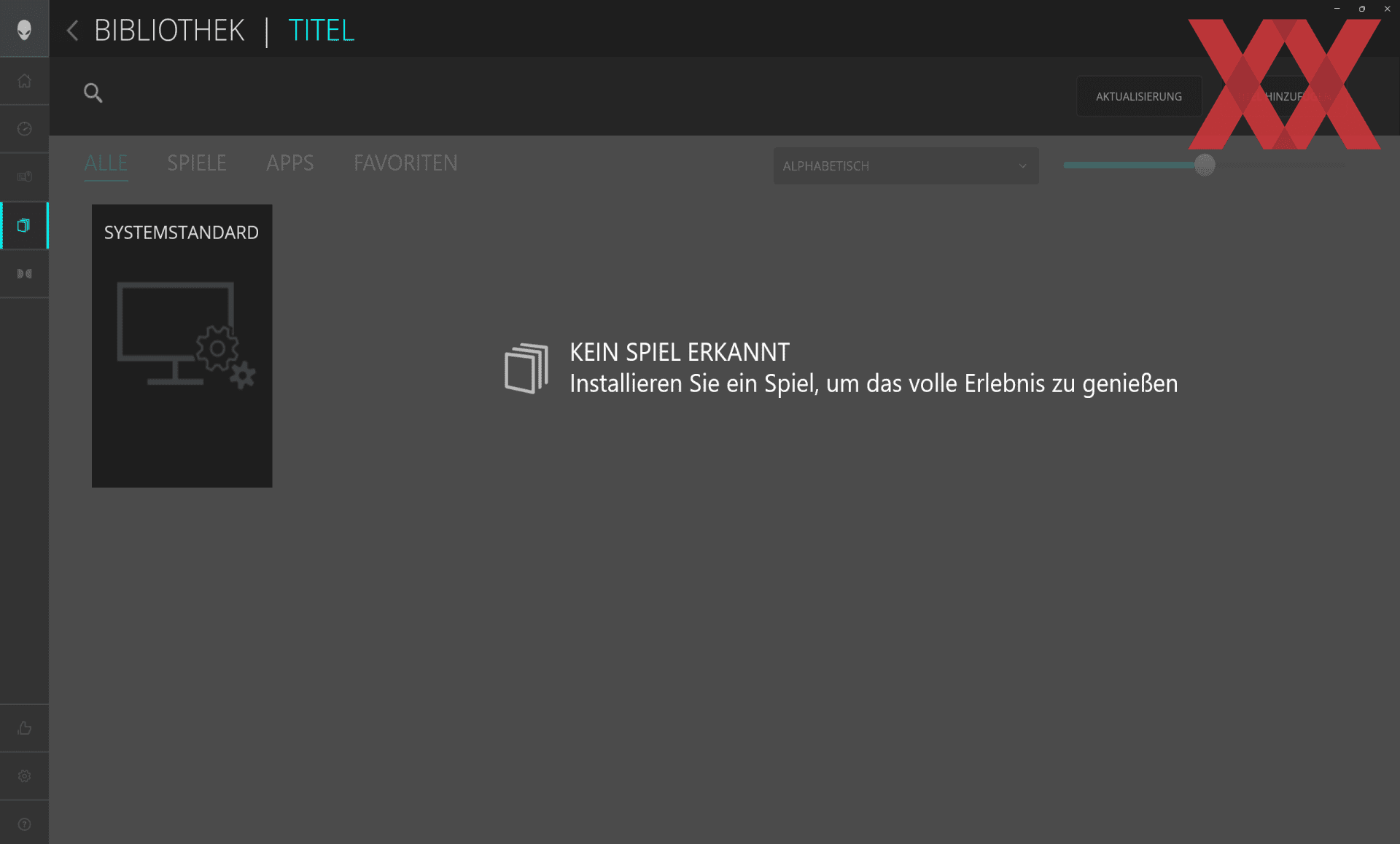Screen dimensions: 1400x844
Task: Open the settings gear icon
Action: [24, 776]
